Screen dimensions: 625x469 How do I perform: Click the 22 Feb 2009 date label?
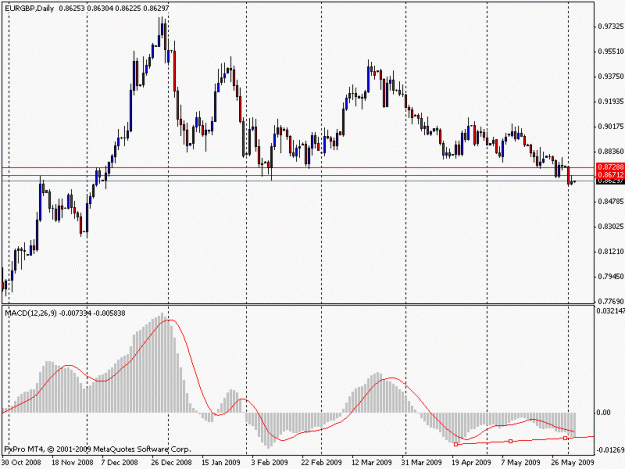click(322, 462)
